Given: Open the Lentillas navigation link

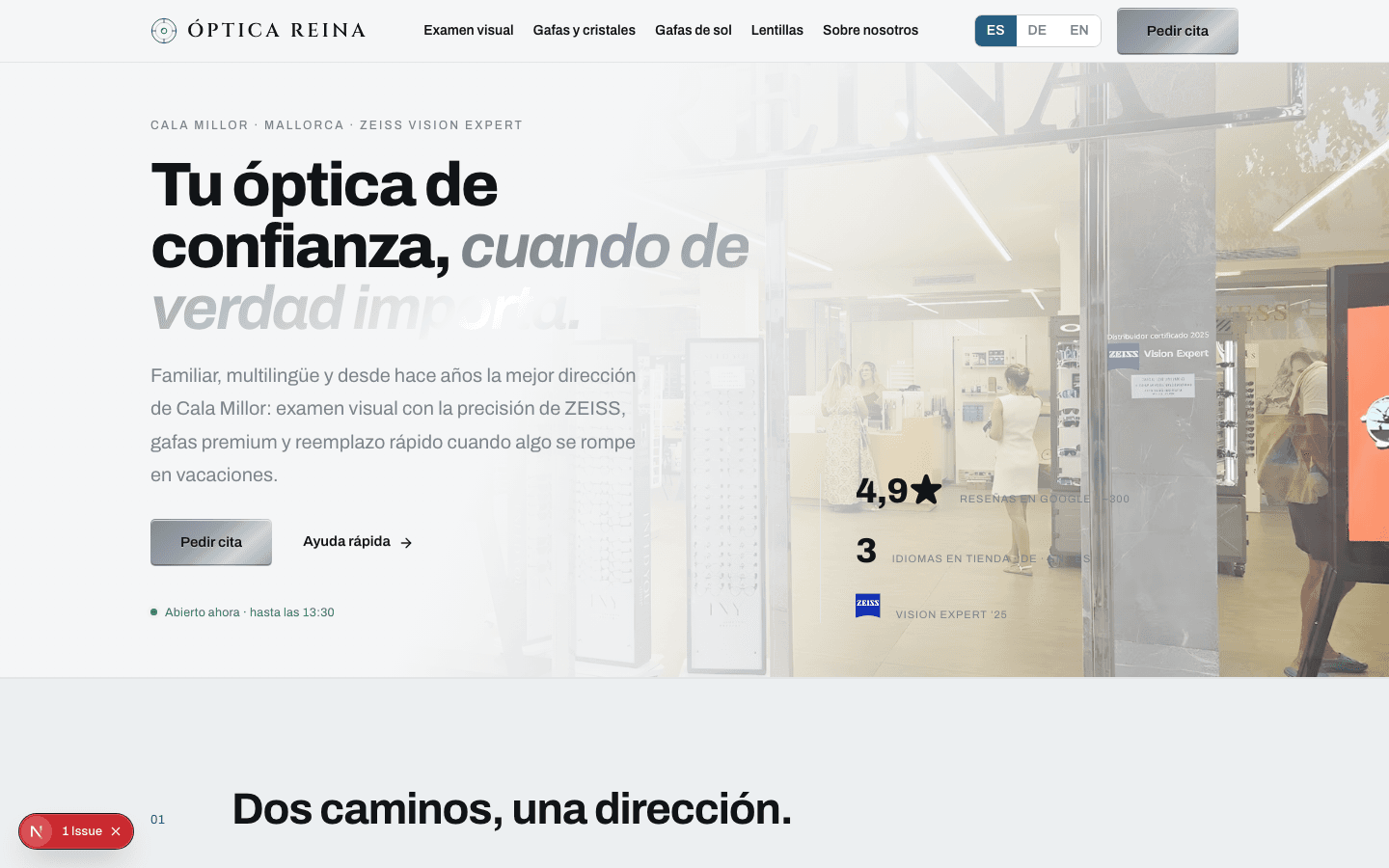Looking at the screenshot, I should pos(777,31).
